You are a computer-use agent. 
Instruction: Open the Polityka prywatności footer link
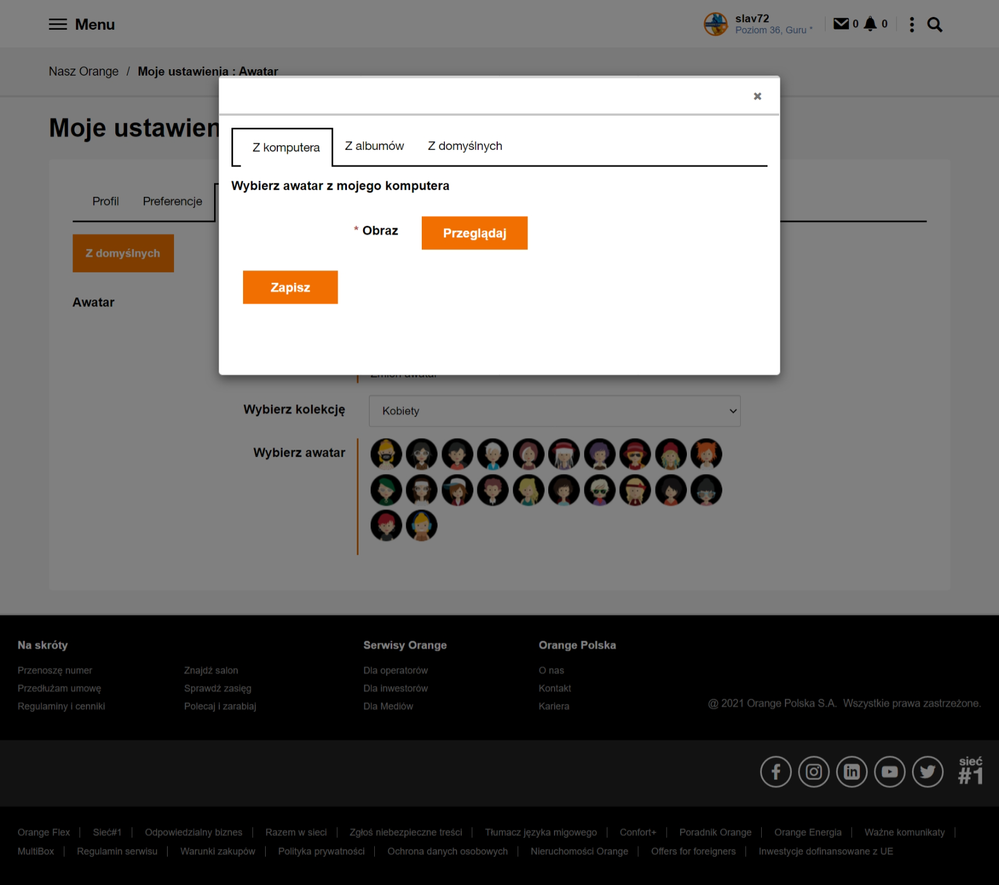(321, 851)
